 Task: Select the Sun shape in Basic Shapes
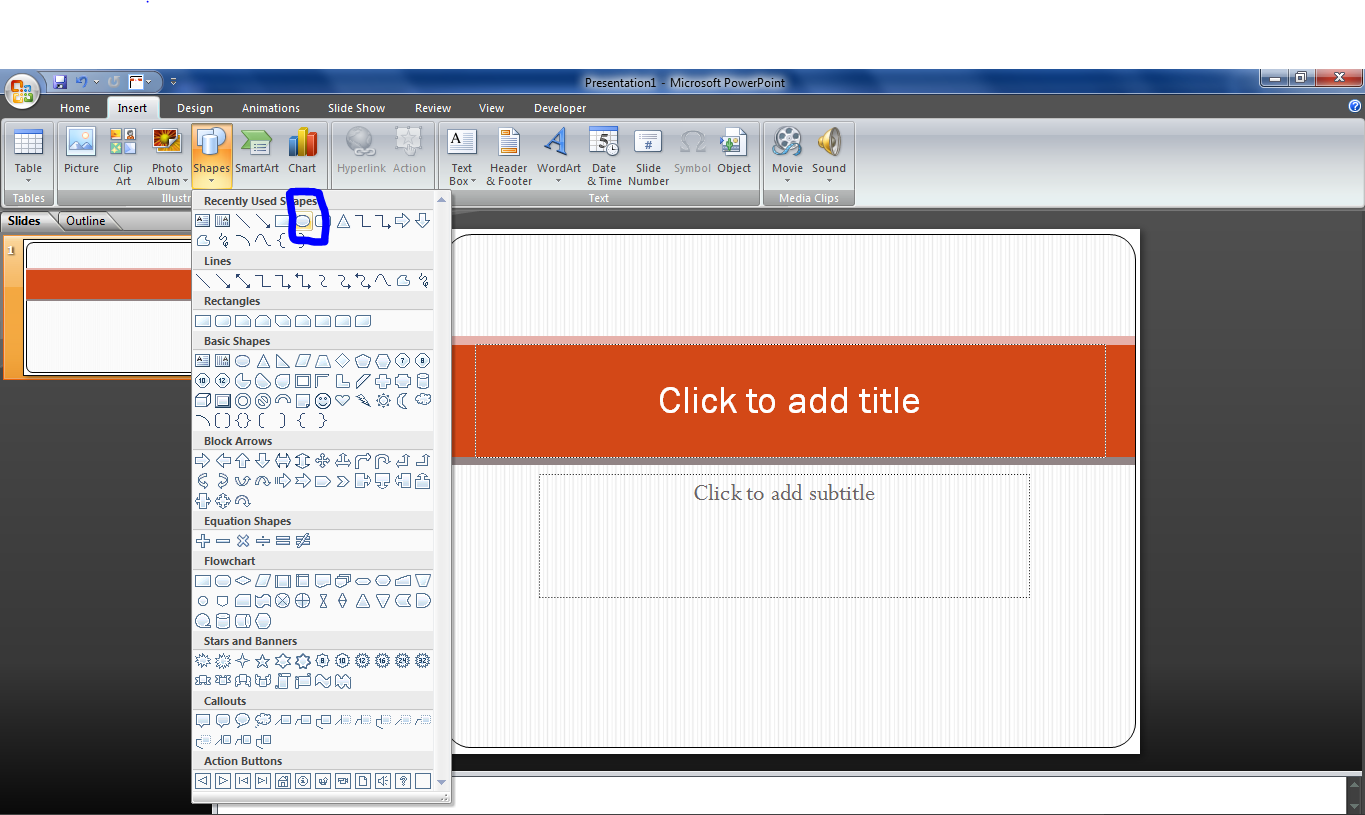point(383,401)
